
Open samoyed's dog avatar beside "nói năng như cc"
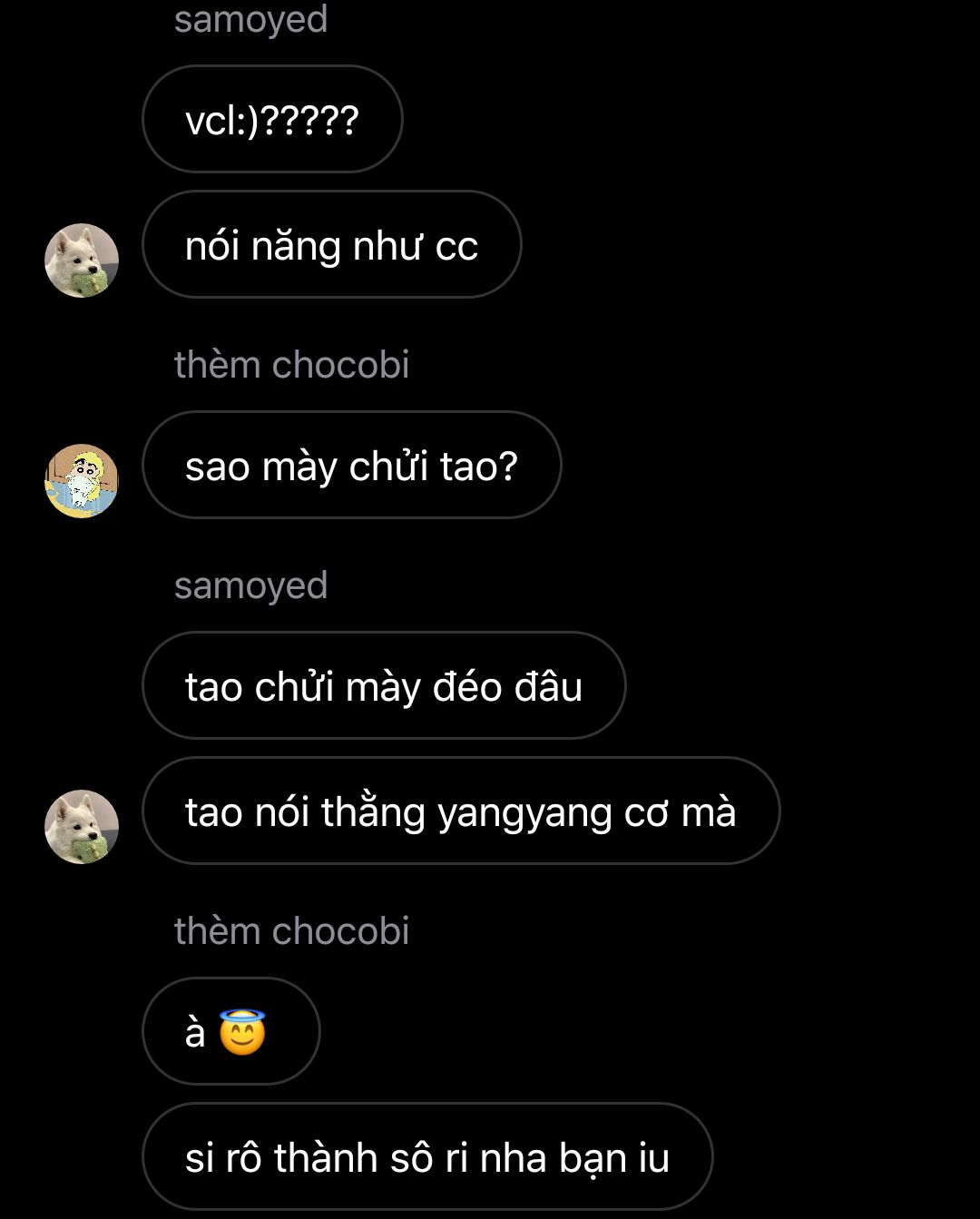pyautogui.click(x=82, y=261)
